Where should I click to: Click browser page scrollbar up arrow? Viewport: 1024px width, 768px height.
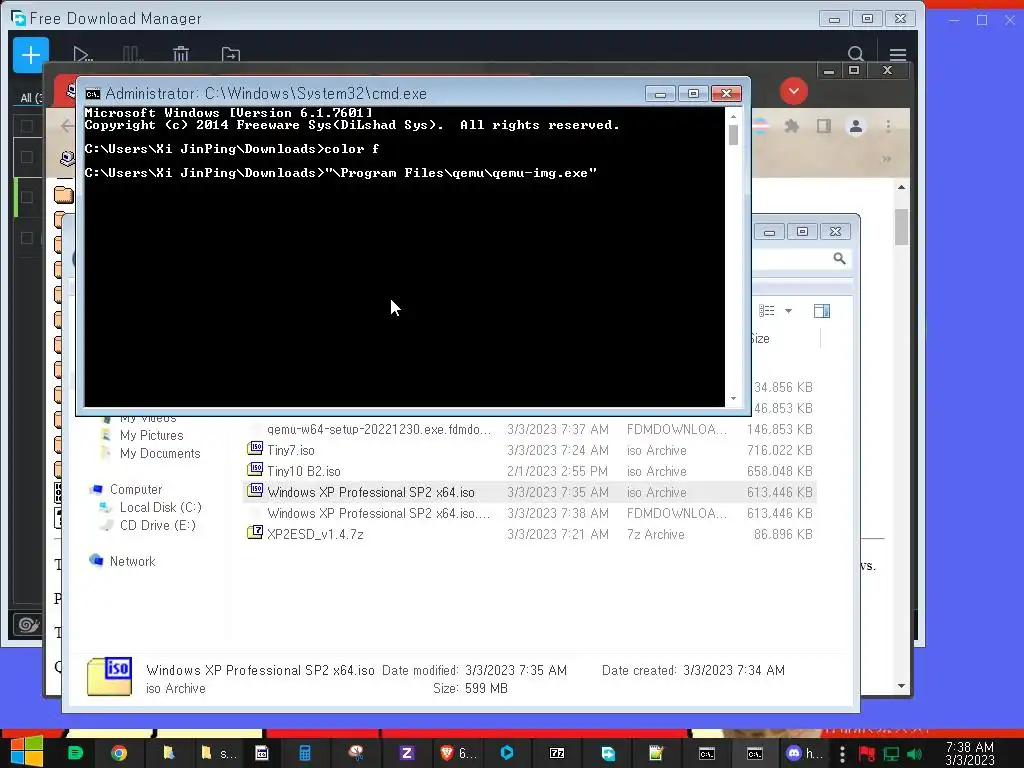pyautogui.click(x=901, y=187)
